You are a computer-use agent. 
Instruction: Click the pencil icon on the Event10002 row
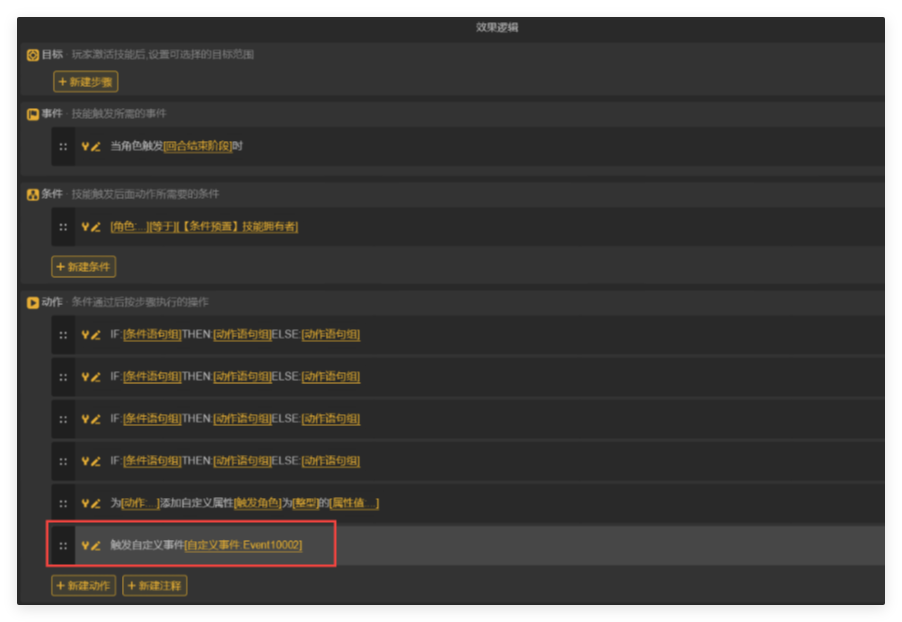pos(96,545)
